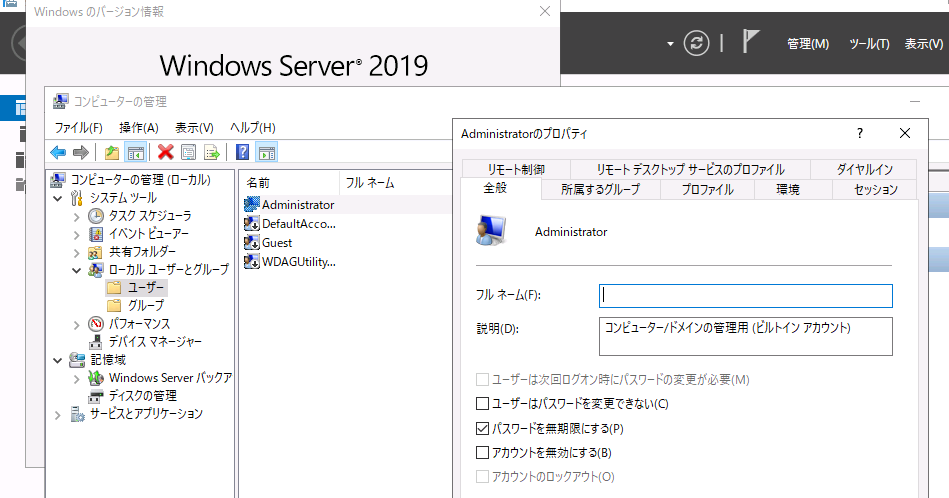Open the Properties toolbar icon

188,152
